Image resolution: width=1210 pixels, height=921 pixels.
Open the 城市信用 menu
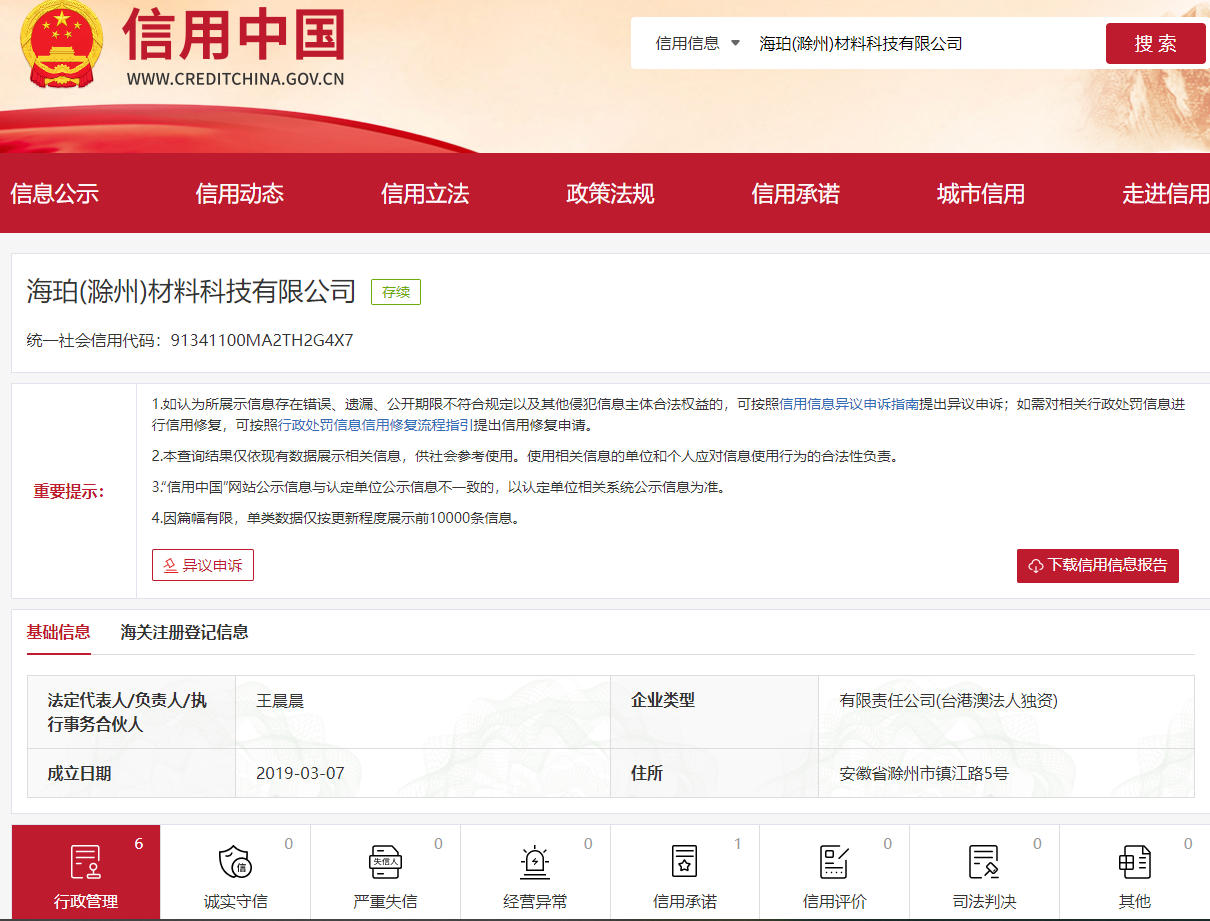point(981,194)
